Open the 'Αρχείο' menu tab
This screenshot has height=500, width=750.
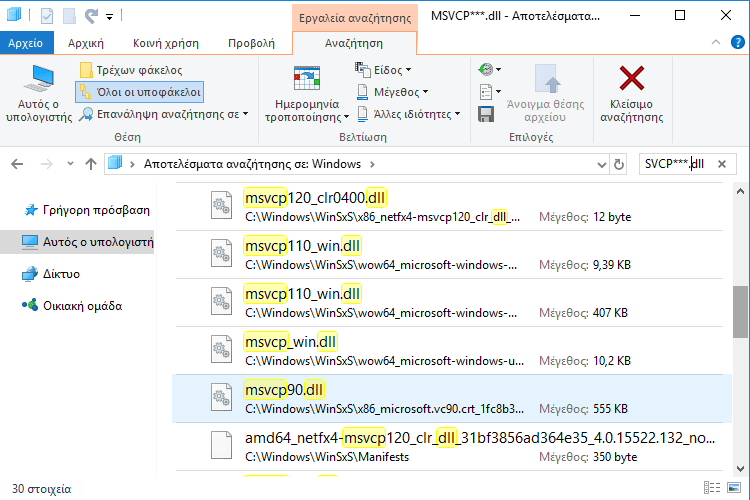click(25, 43)
